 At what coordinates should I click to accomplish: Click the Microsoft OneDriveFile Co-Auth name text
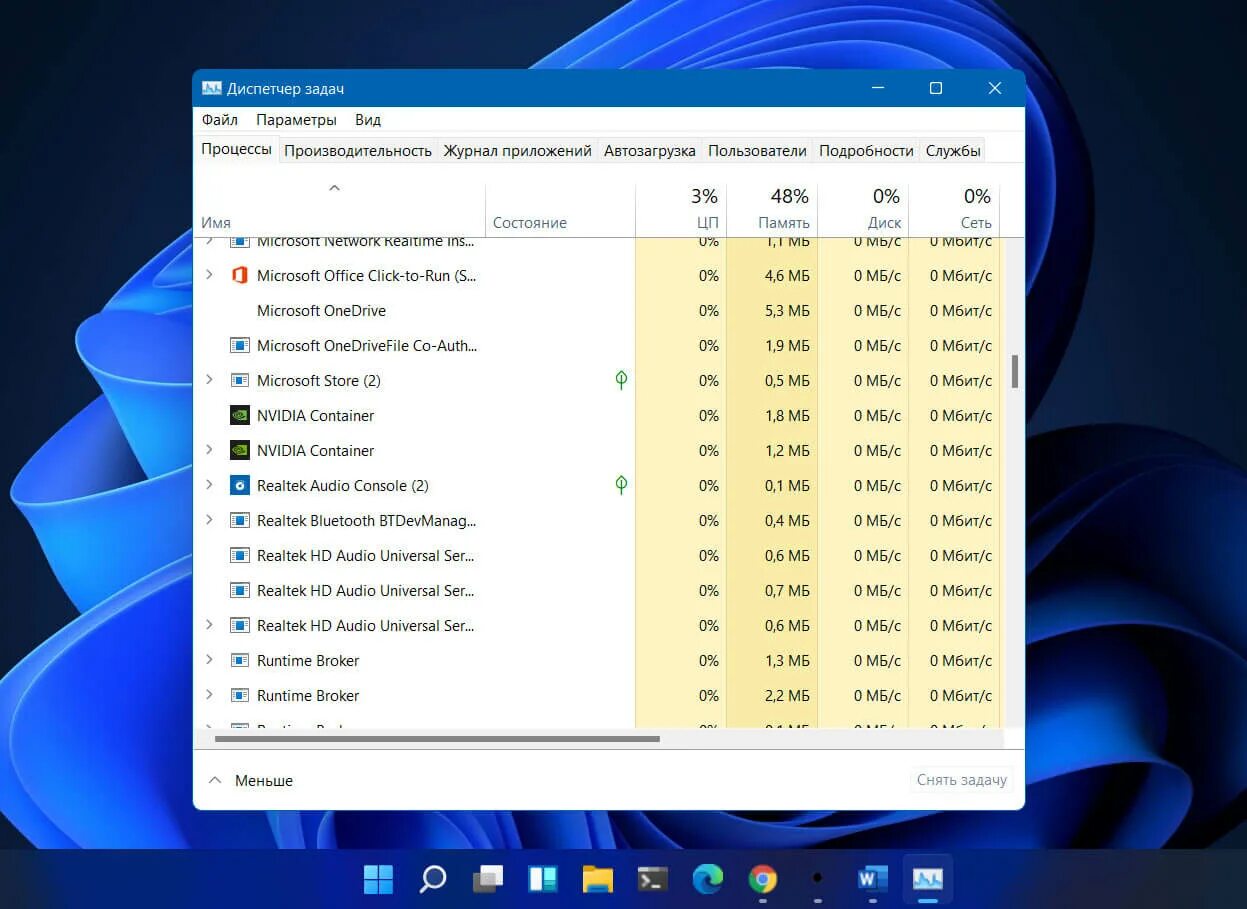point(367,345)
